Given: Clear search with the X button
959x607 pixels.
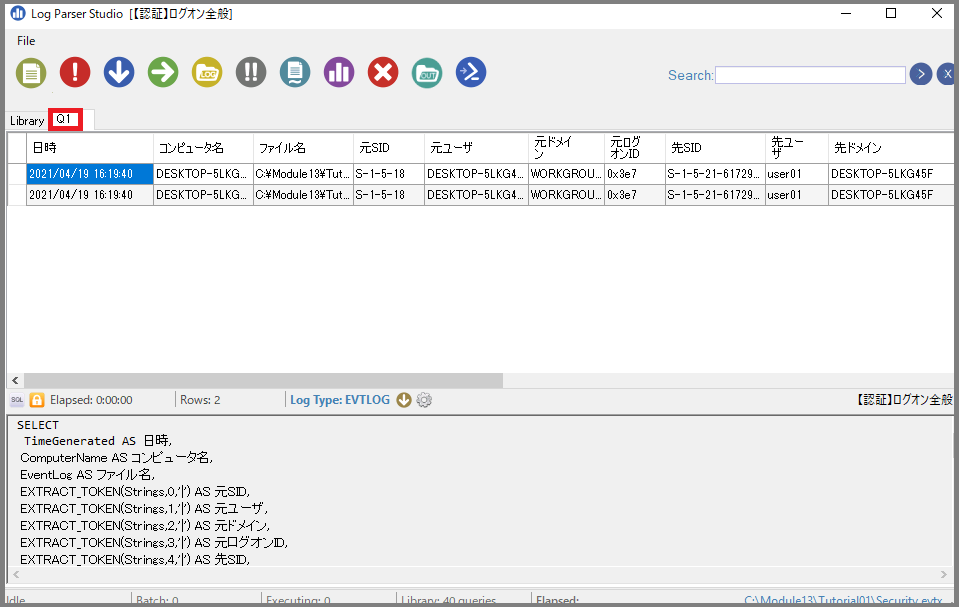Looking at the screenshot, I should pos(946,74).
